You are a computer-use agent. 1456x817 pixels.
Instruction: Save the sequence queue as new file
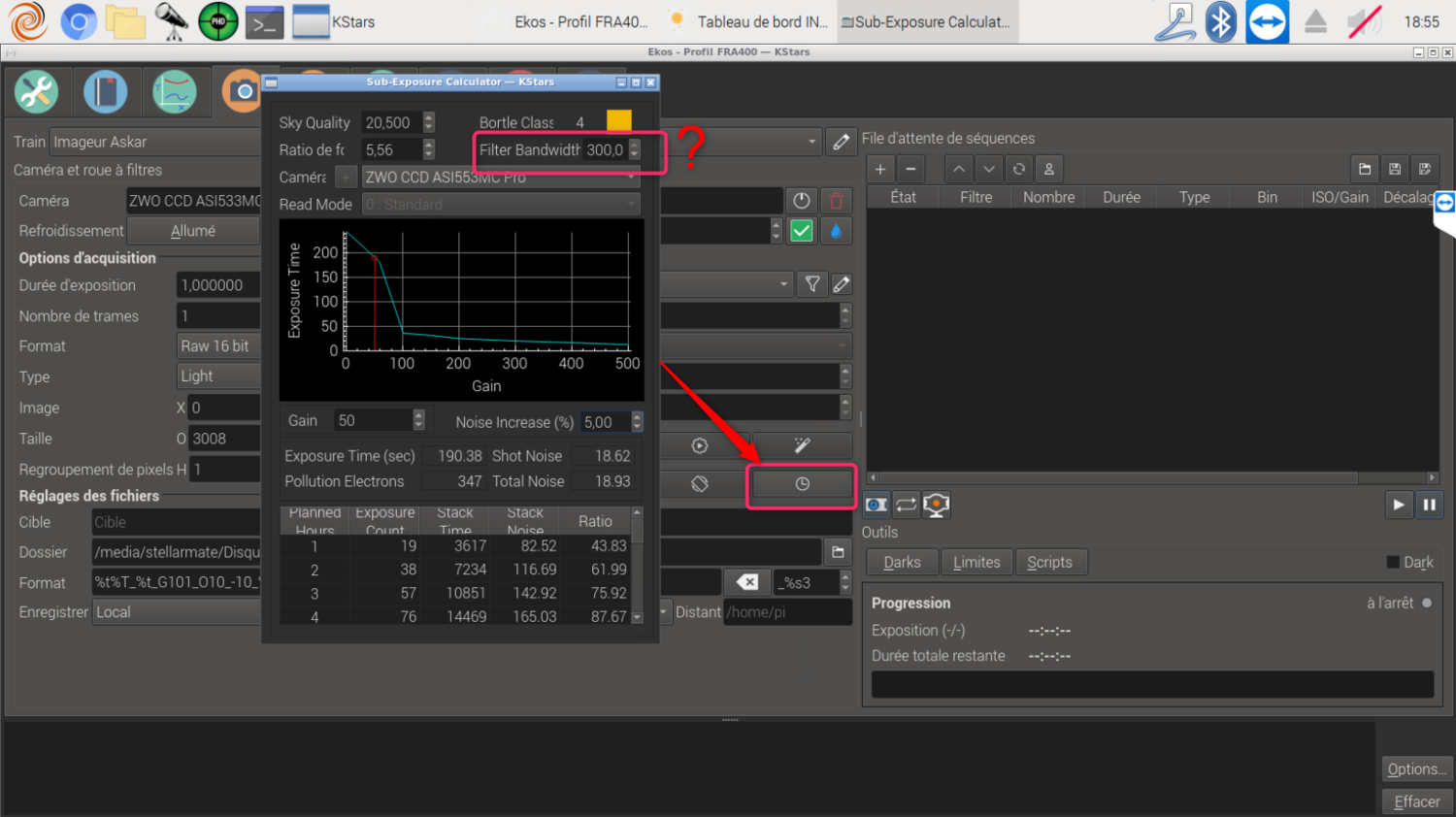(1425, 169)
